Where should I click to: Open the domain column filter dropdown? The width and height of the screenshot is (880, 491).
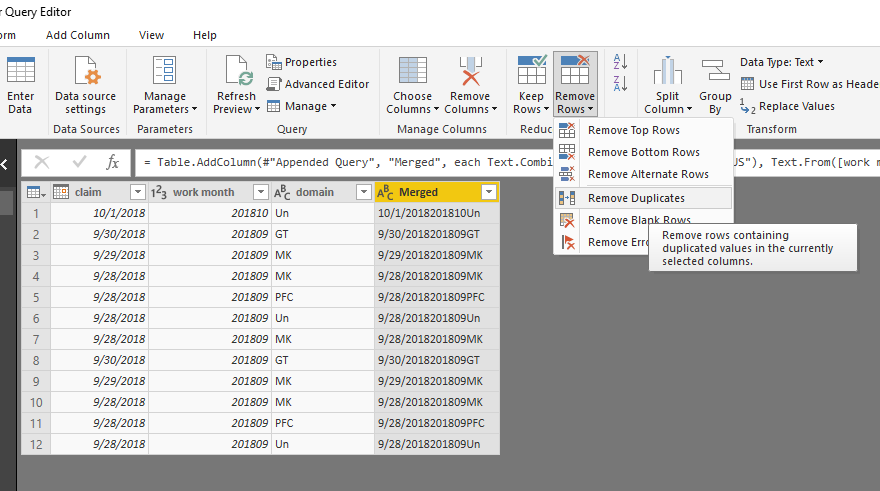[364, 192]
